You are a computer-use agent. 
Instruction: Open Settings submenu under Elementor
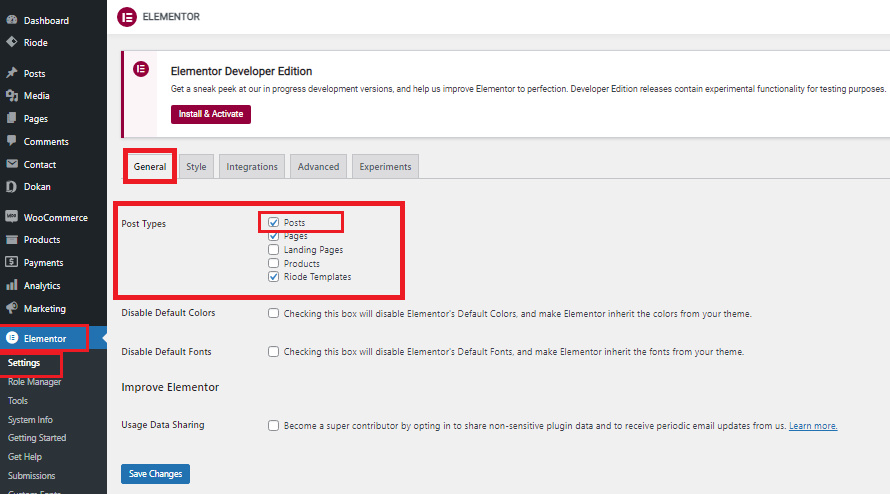pyautogui.click(x=24, y=363)
